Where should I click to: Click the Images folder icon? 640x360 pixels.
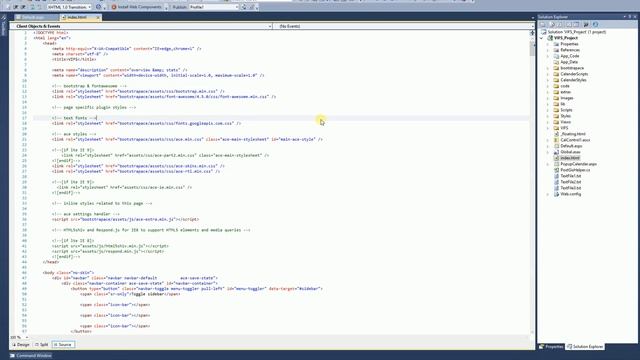tap(556, 98)
